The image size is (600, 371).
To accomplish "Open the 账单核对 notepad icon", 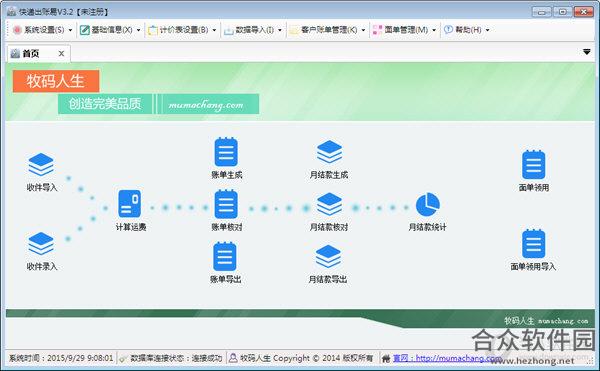I will click(226, 204).
